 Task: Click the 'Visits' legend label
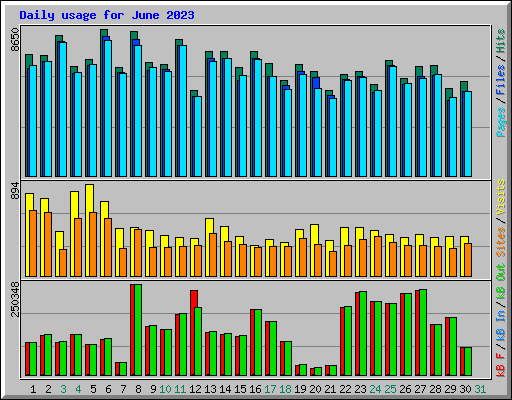(500, 197)
